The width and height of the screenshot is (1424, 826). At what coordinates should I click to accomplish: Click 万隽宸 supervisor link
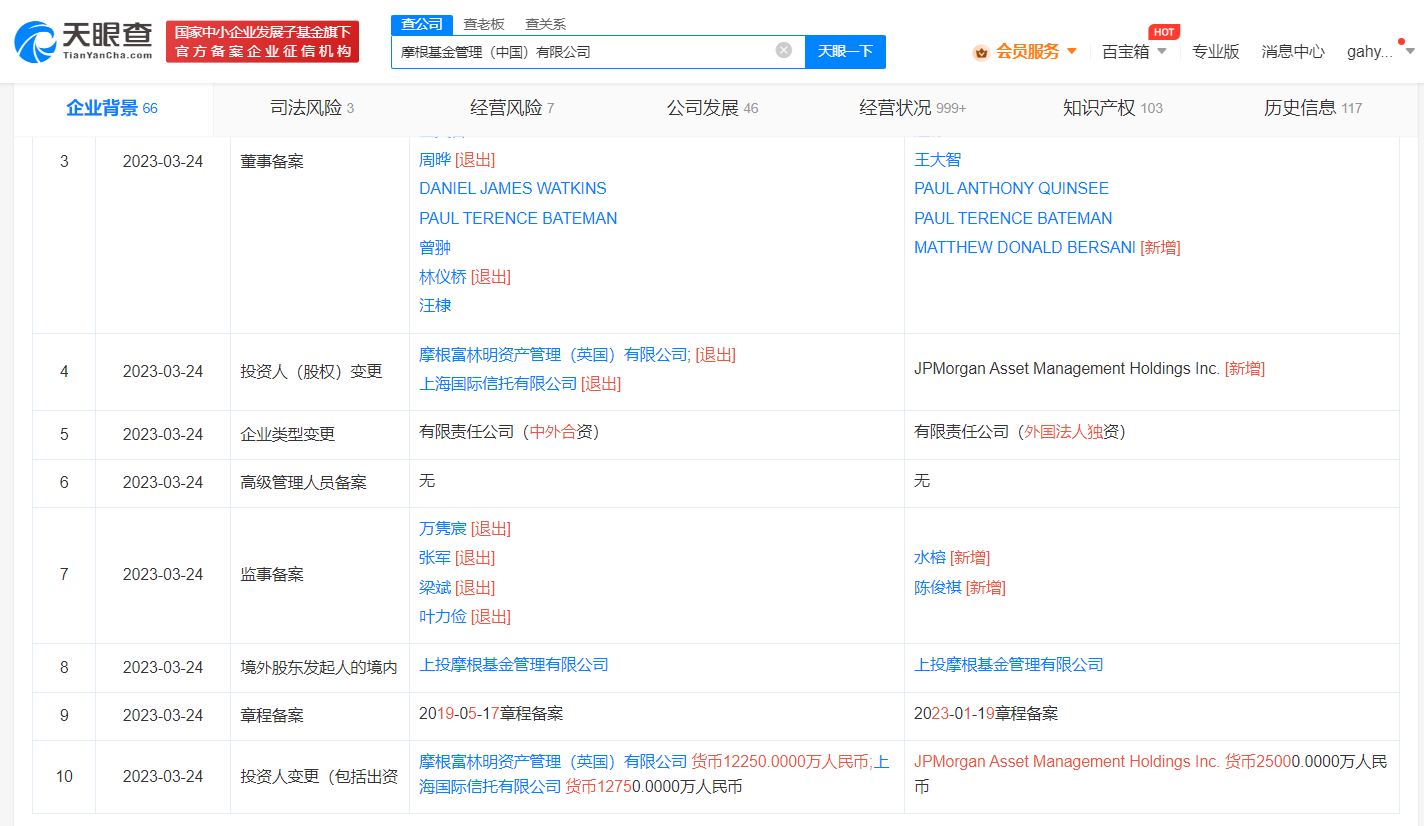[443, 528]
